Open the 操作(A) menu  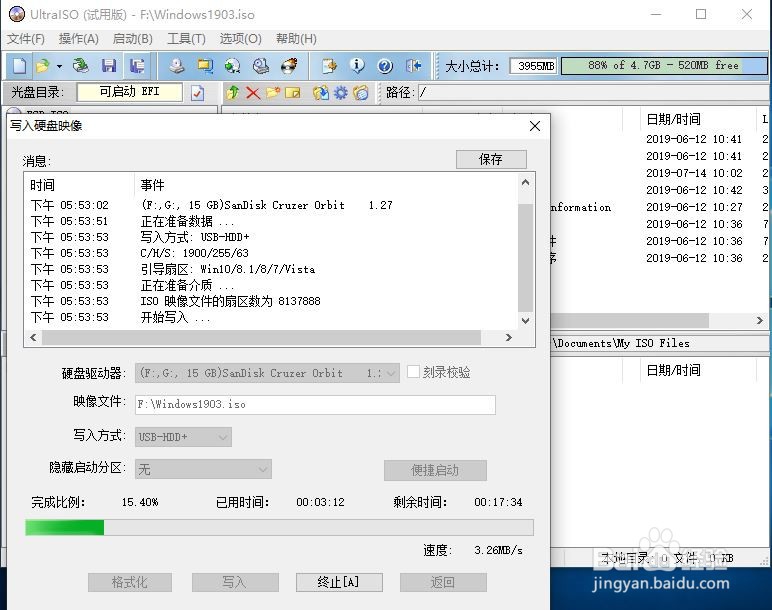(79, 39)
